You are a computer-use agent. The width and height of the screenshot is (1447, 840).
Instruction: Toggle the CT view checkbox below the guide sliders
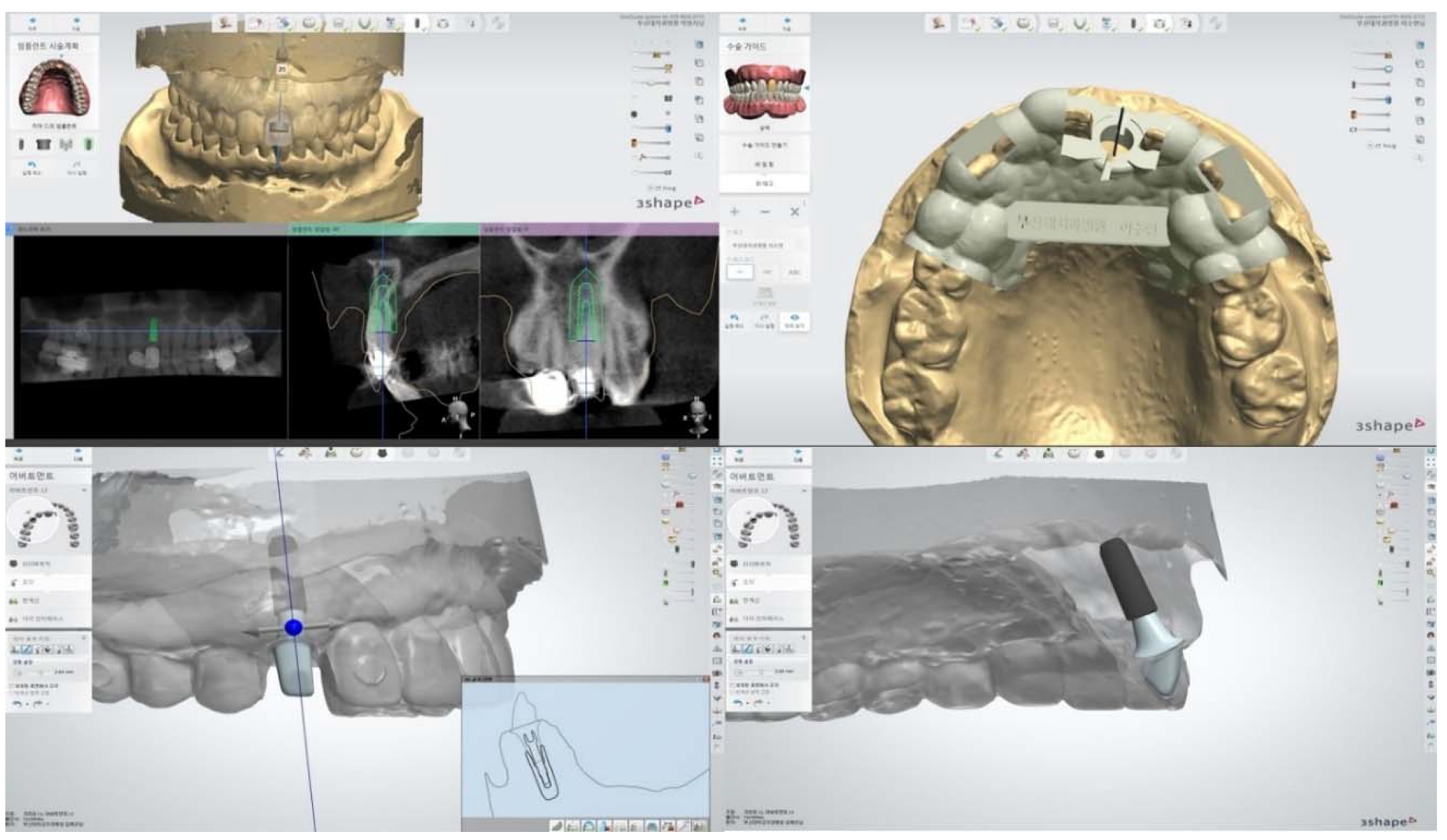point(1372,145)
